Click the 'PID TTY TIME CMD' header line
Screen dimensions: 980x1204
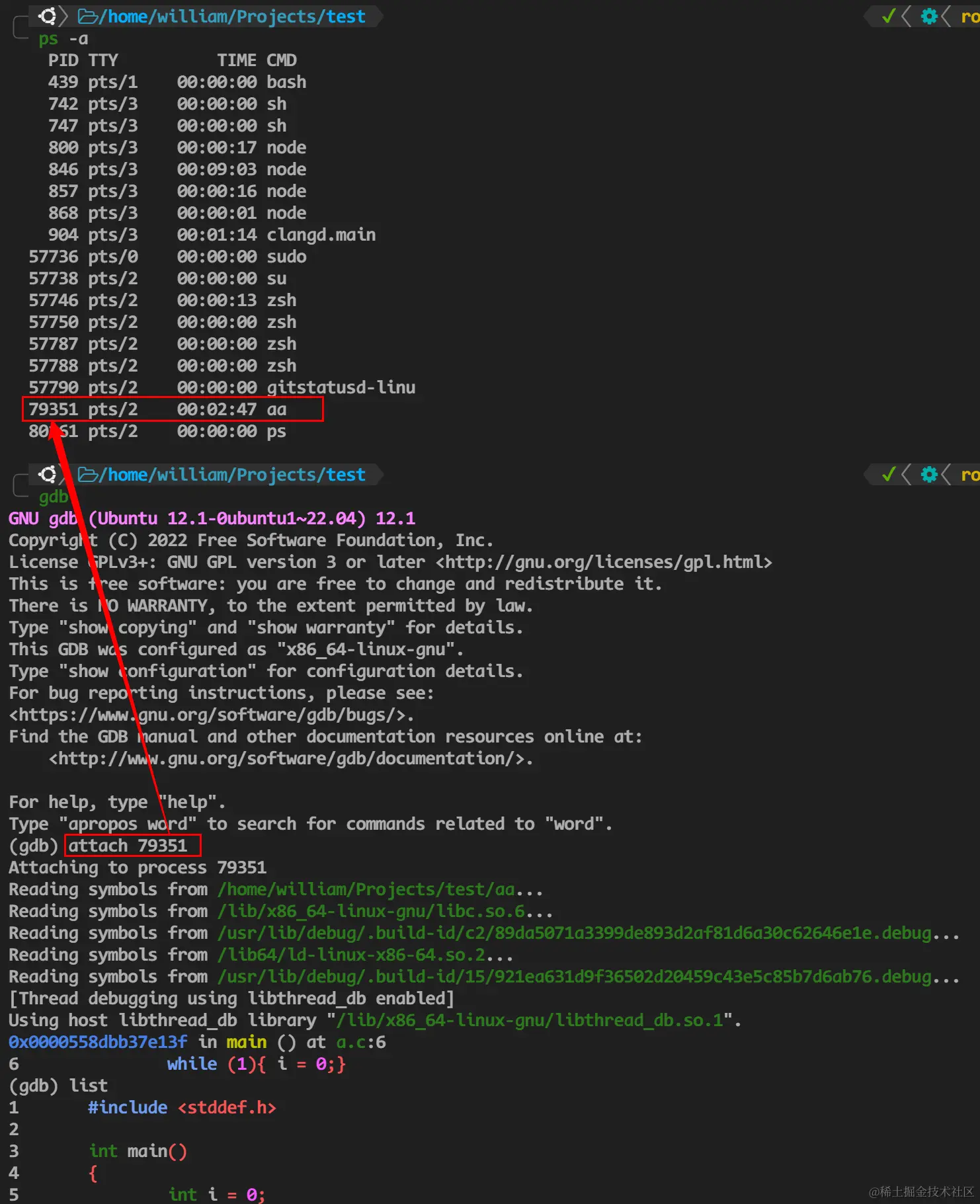[x=173, y=60]
